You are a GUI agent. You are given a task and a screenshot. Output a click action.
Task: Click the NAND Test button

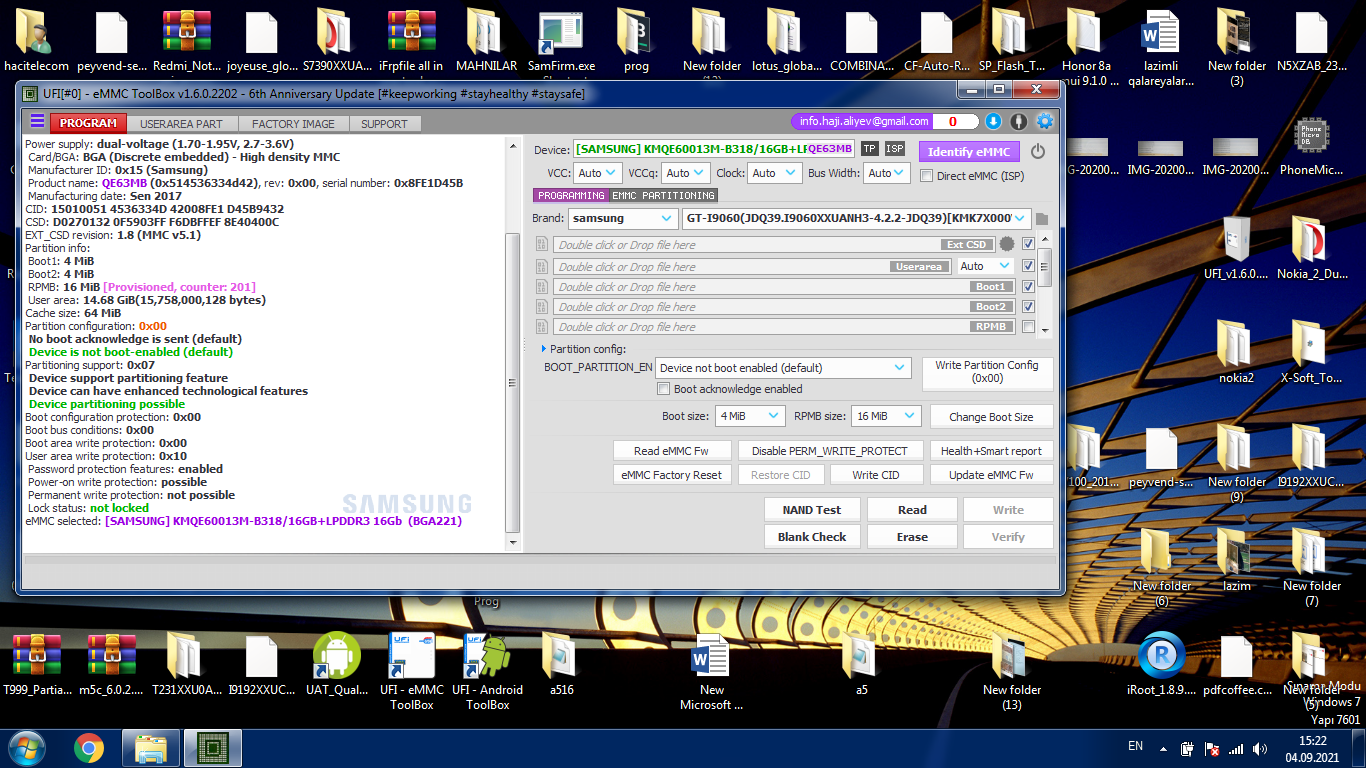pos(812,510)
